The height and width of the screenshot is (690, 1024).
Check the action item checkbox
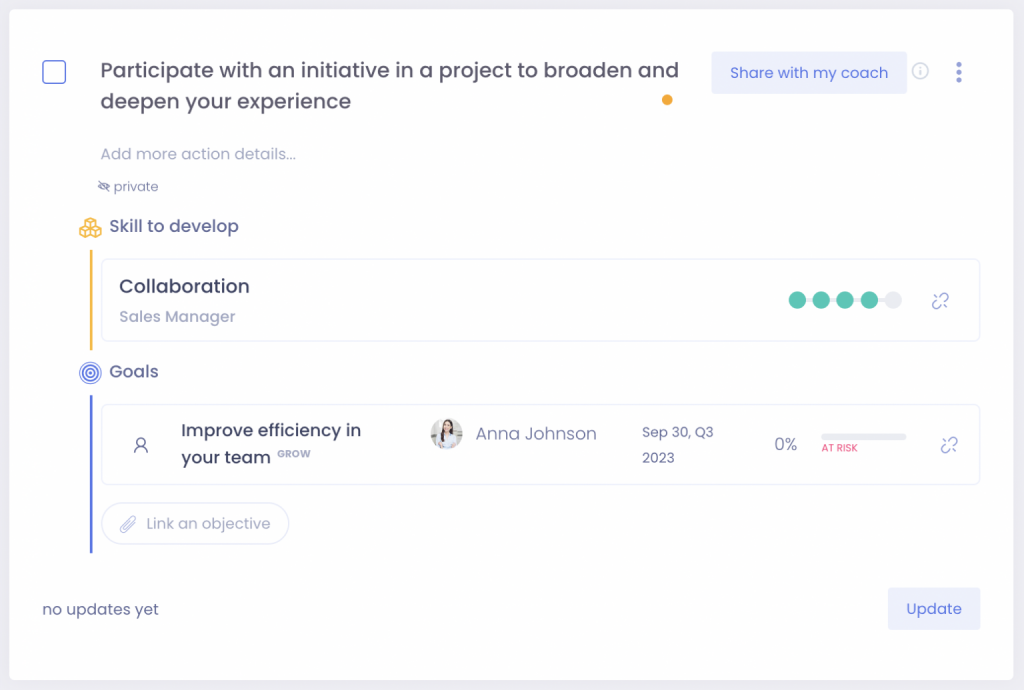point(54,72)
